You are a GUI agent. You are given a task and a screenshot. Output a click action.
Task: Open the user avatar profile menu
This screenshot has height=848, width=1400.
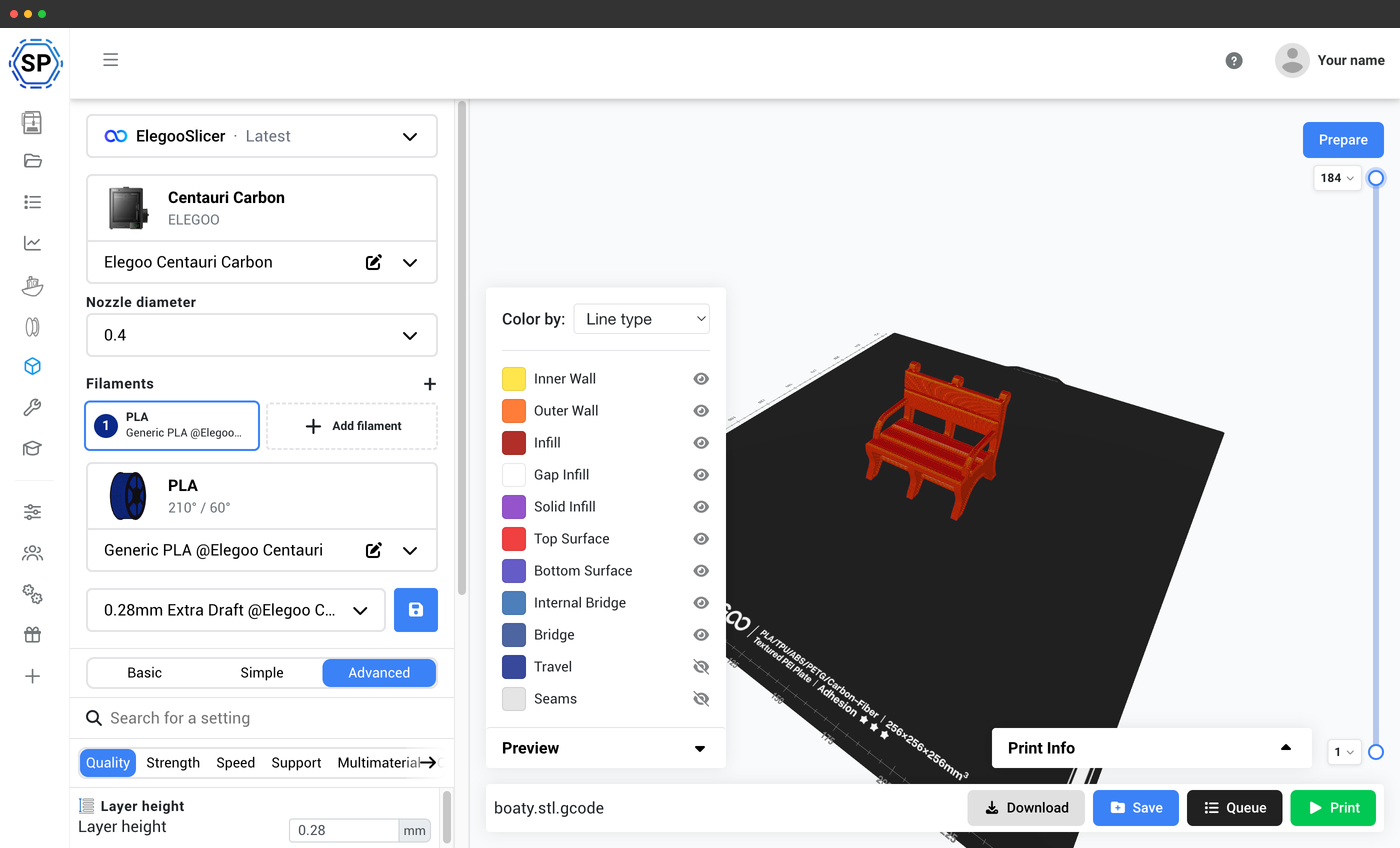tap(1292, 60)
